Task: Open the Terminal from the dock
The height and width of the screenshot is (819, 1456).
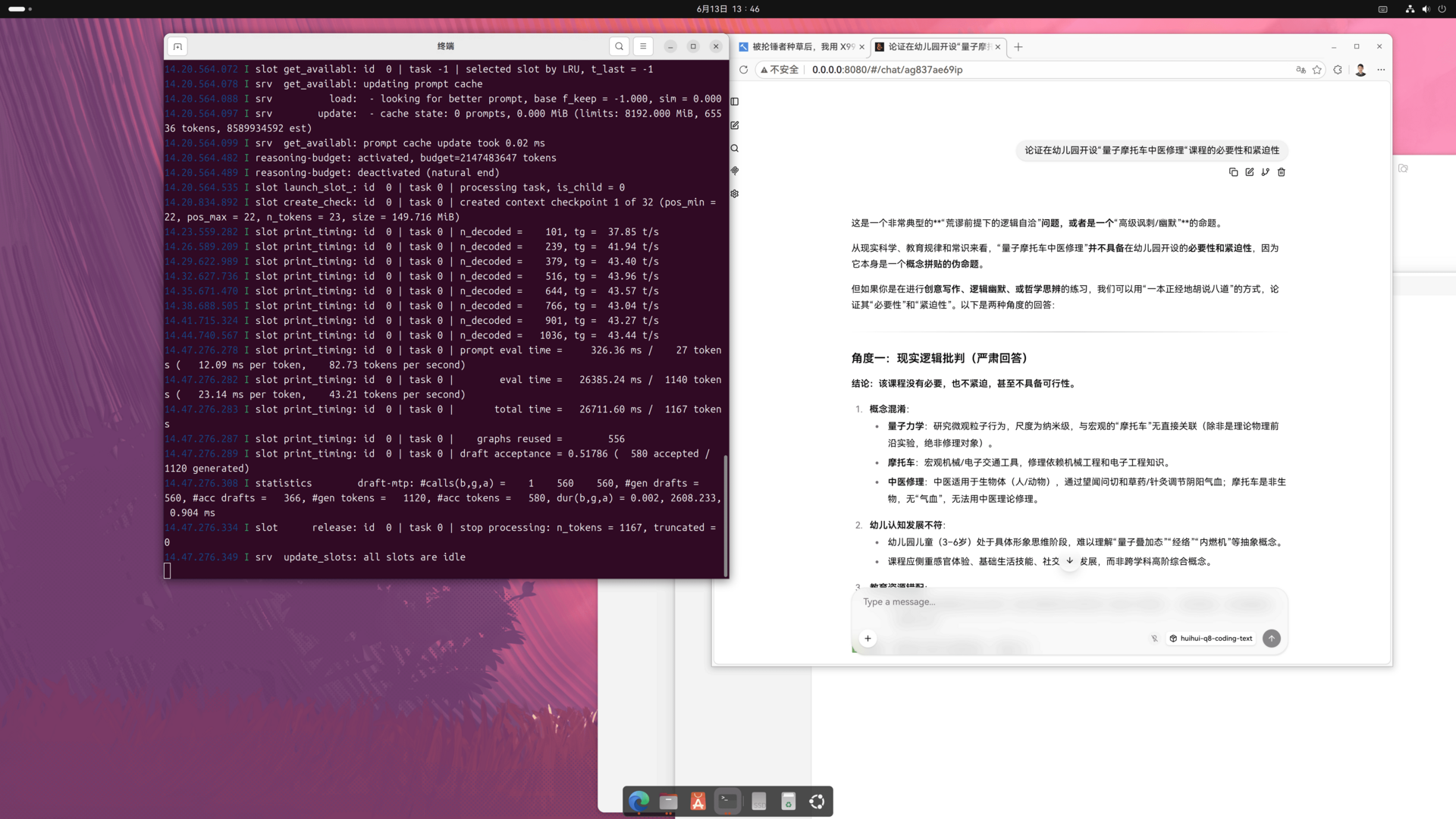Action: pos(728,801)
